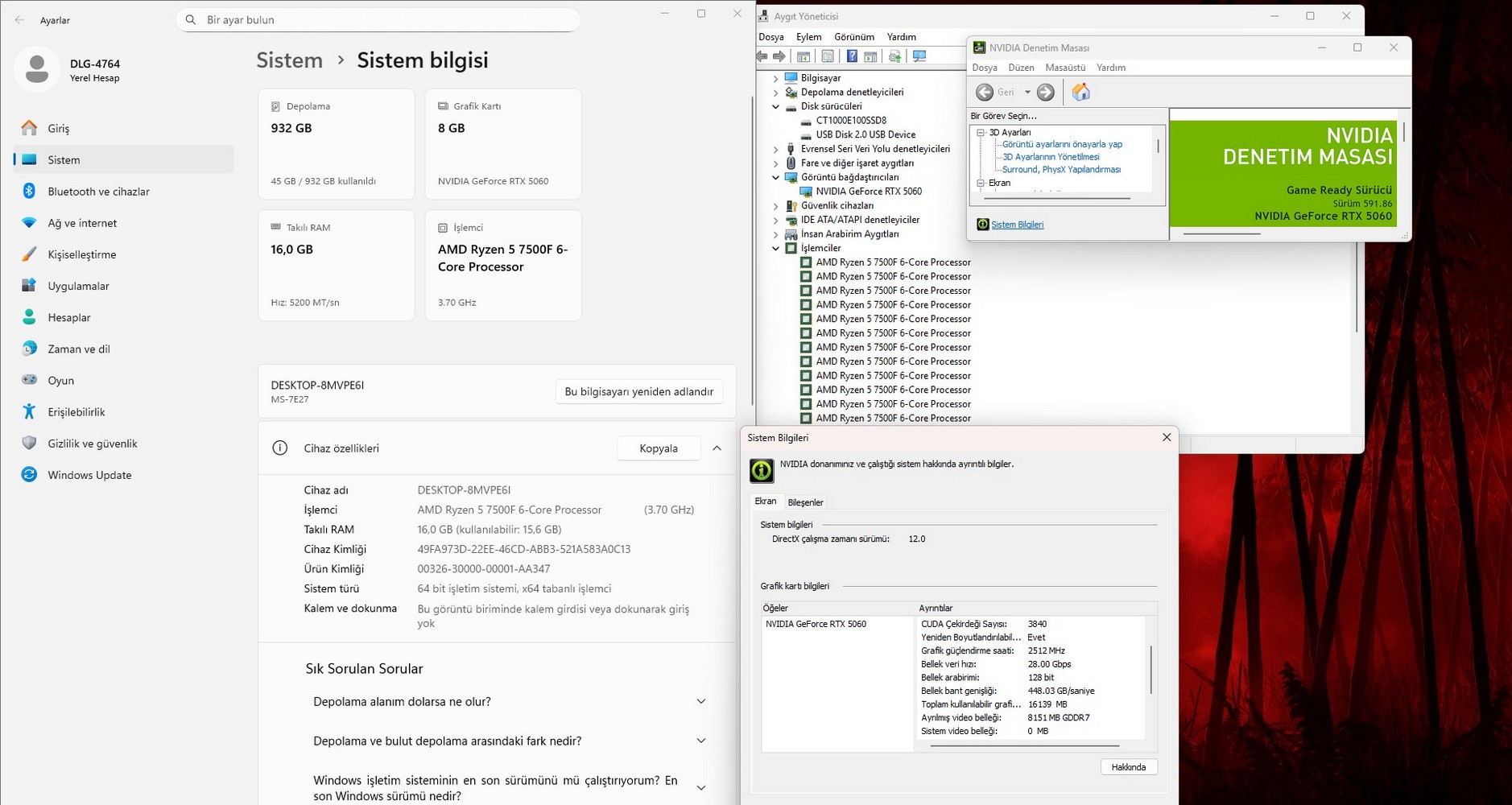Collapse the Görüntü bağdaştırıcıları device category
Image resolution: width=1512 pixels, height=805 pixels.
[x=776, y=177]
